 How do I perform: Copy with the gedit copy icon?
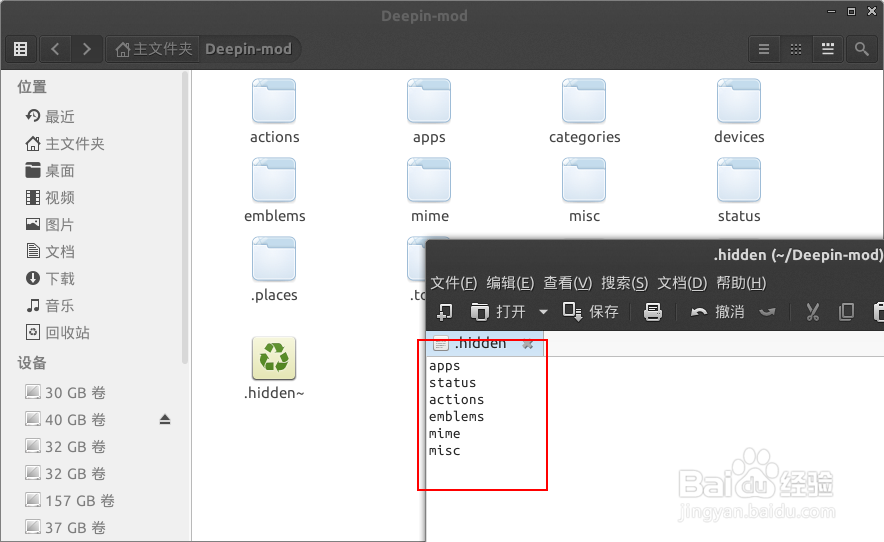846,311
